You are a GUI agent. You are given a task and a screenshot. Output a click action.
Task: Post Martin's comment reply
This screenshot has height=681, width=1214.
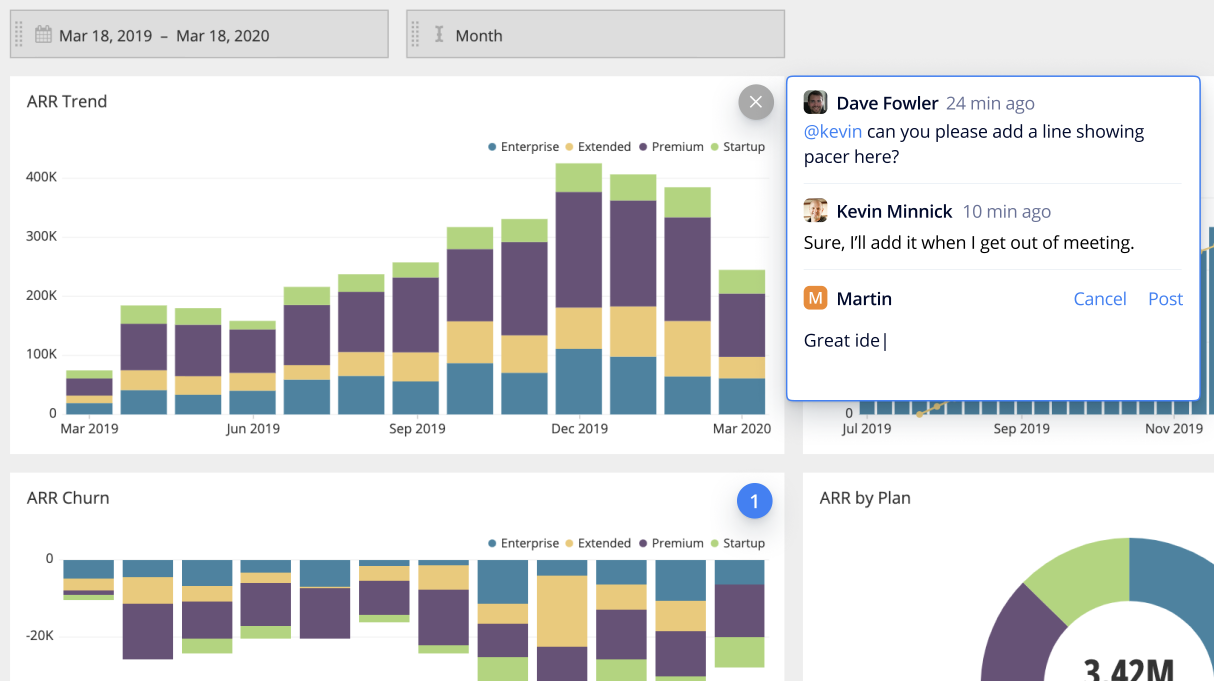pyautogui.click(x=1165, y=298)
